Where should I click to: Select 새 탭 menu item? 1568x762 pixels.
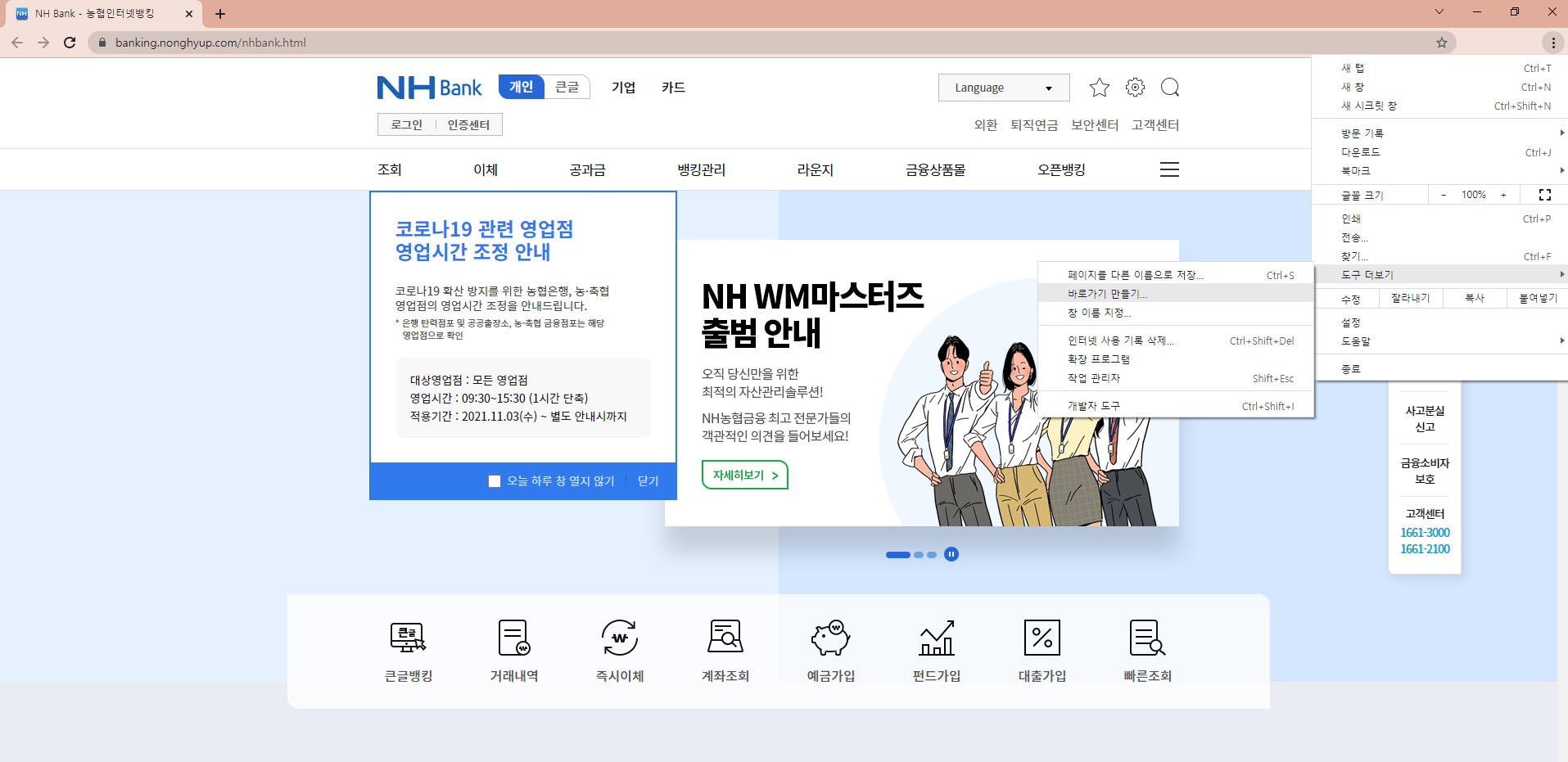tap(1441, 68)
